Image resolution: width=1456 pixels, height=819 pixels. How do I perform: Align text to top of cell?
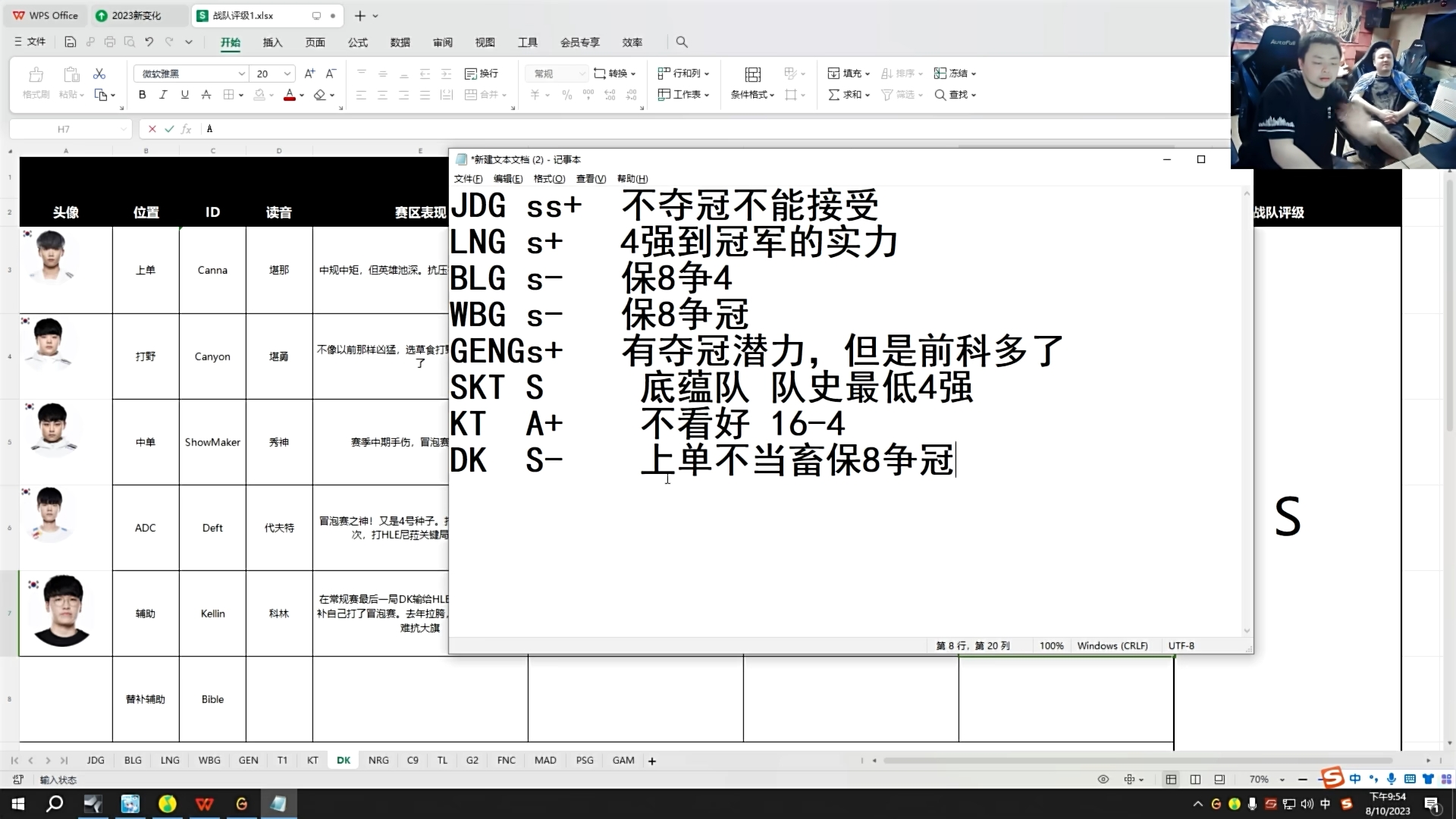[x=361, y=74]
